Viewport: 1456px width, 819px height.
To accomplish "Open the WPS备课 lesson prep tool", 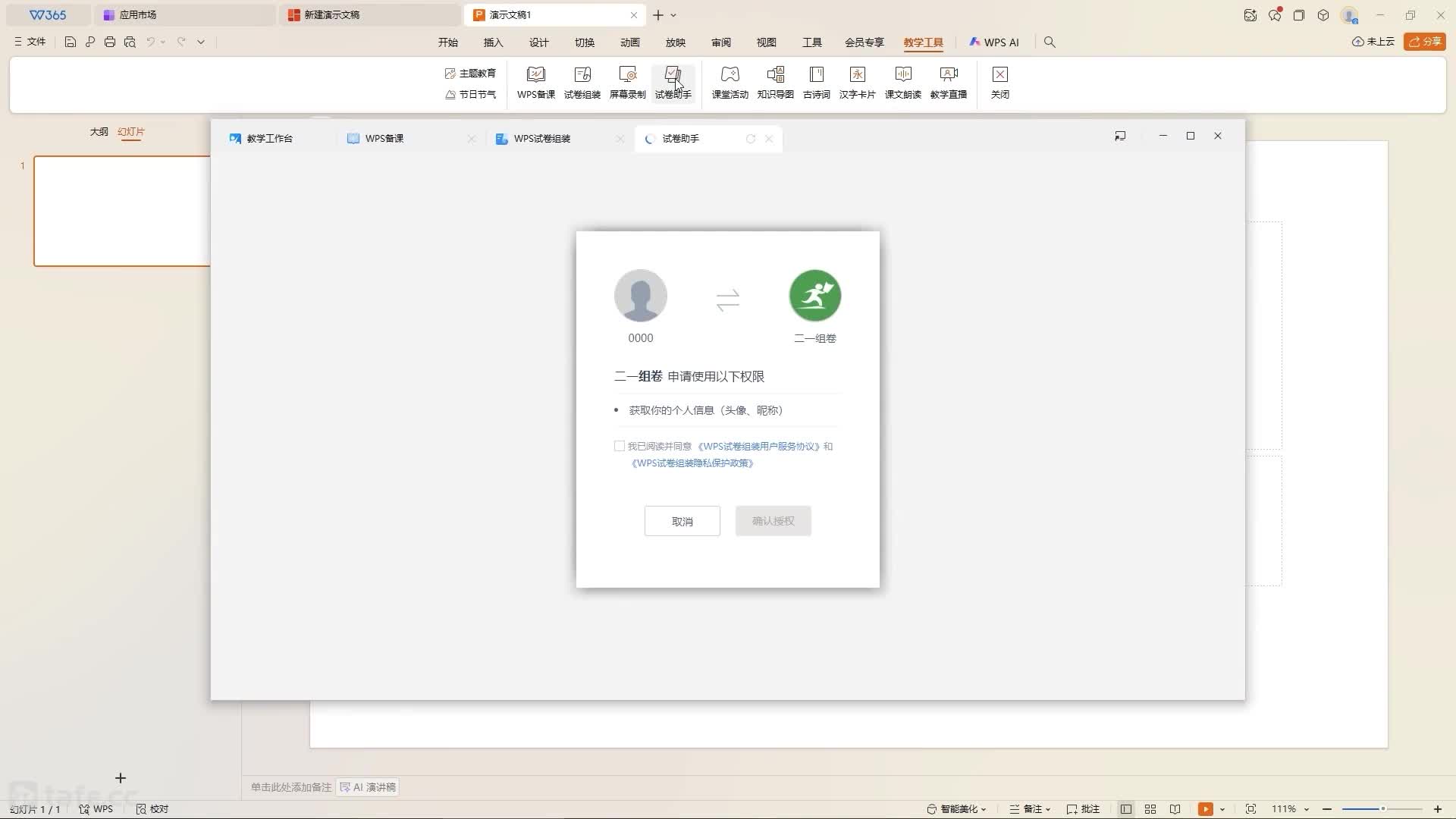I will [x=536, y=82].
